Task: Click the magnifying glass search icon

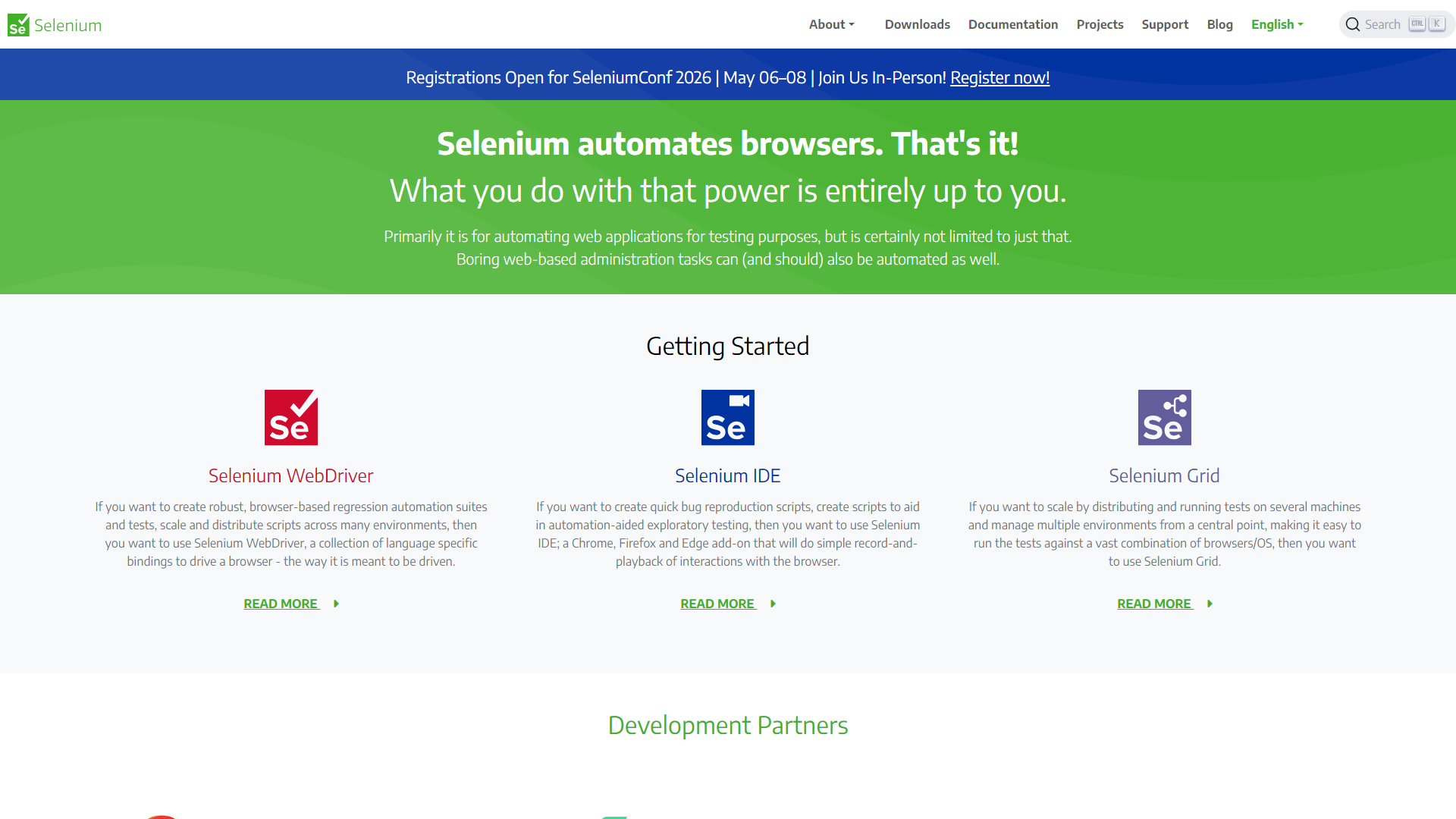Action: [1352, 24]
